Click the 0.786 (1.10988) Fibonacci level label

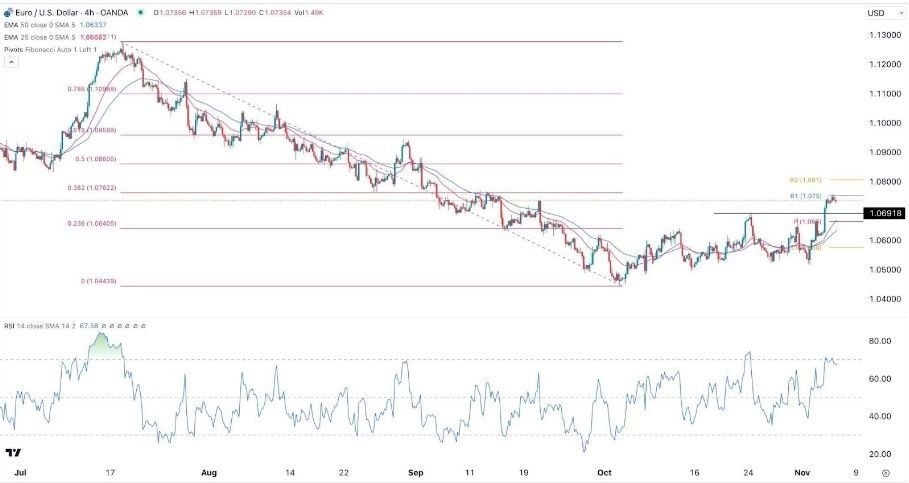point(92,89)
